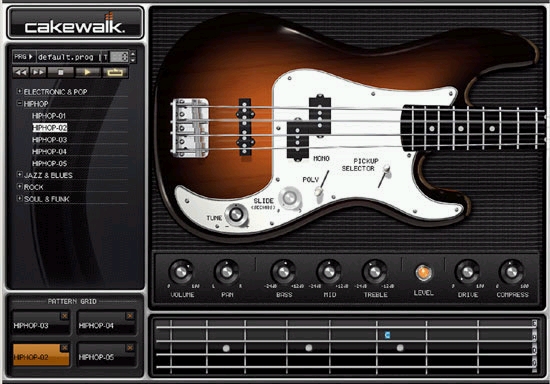This screenshot has width=550, height=384.
Task: Stop pattern playback
Action: click(x=61, y=73)
